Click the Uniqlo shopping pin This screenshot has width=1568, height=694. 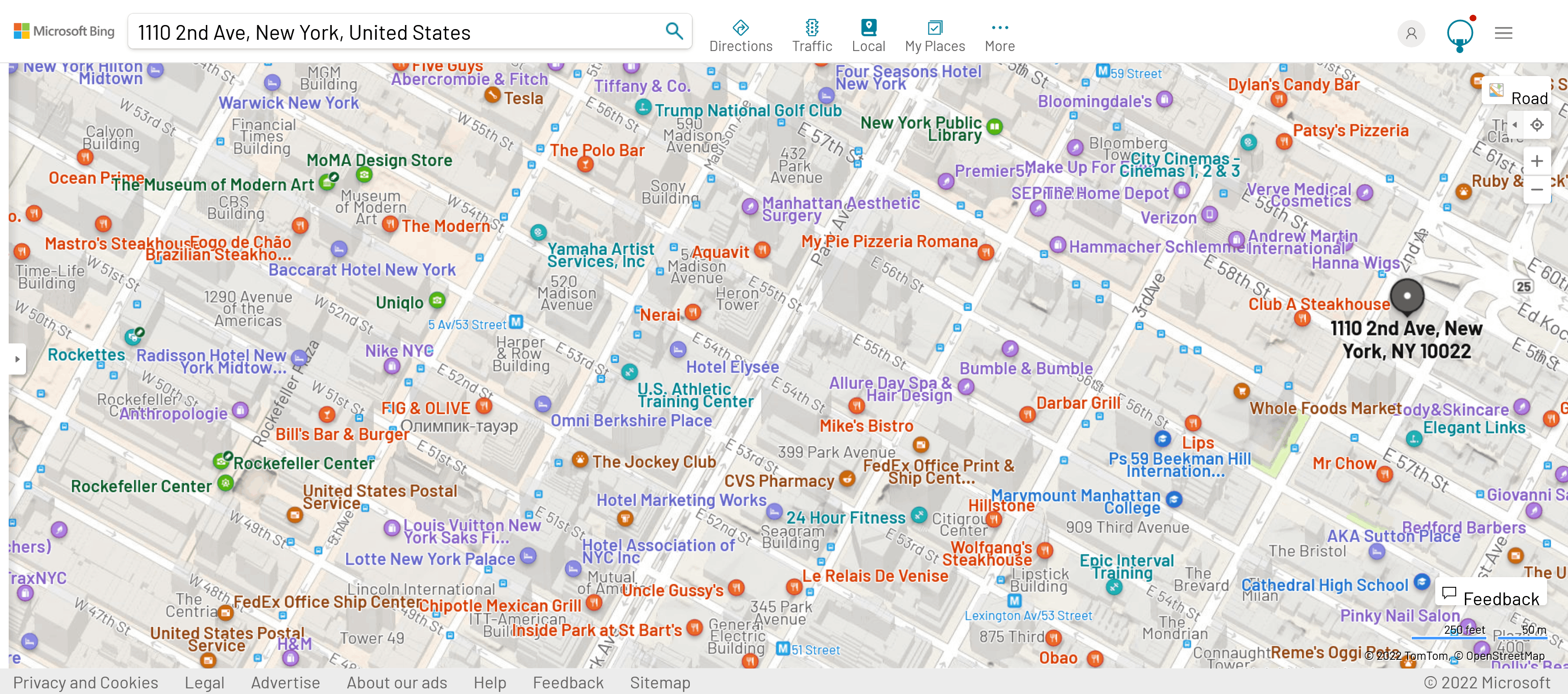pos(437,300)
